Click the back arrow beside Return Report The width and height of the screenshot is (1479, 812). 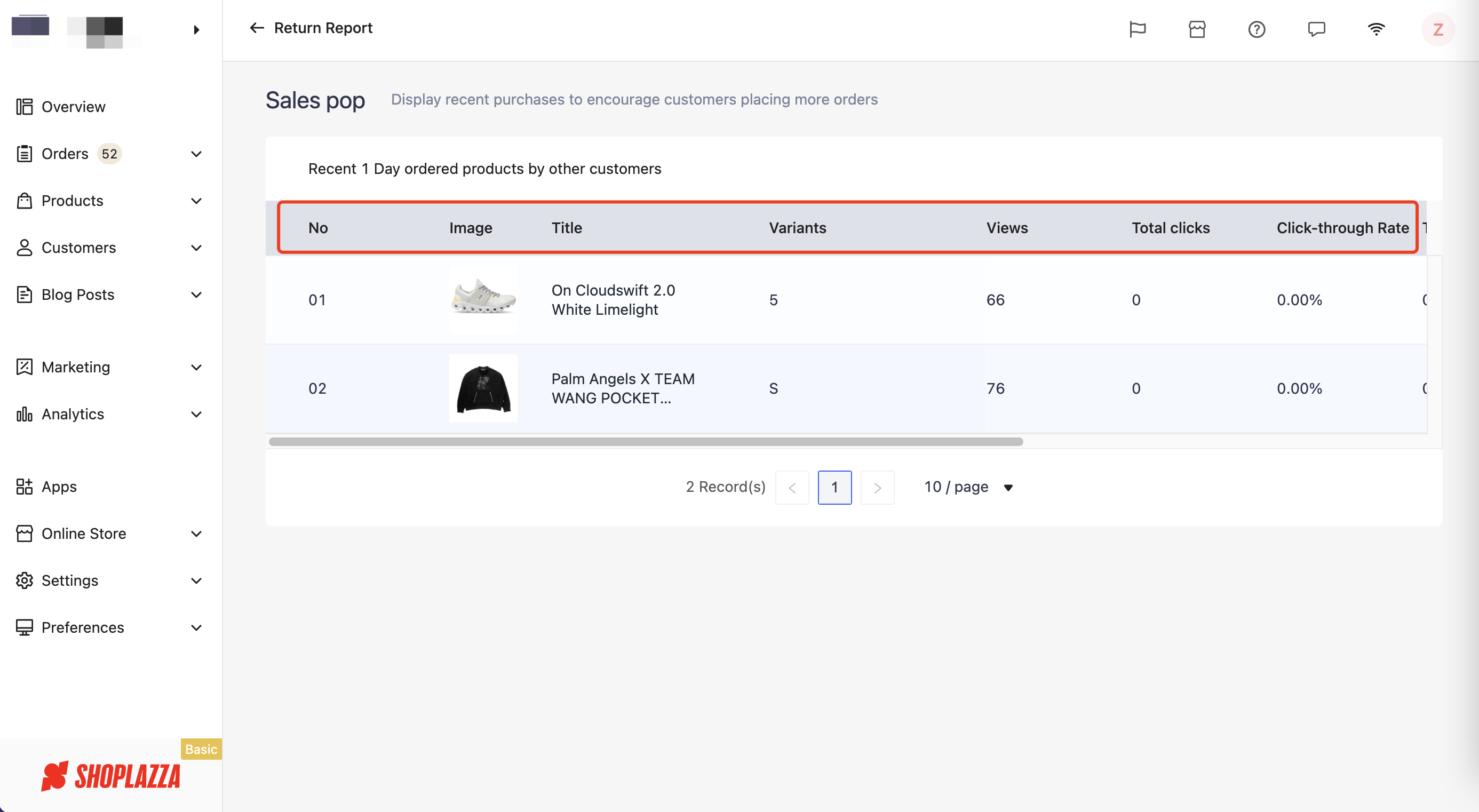point(257,28)
